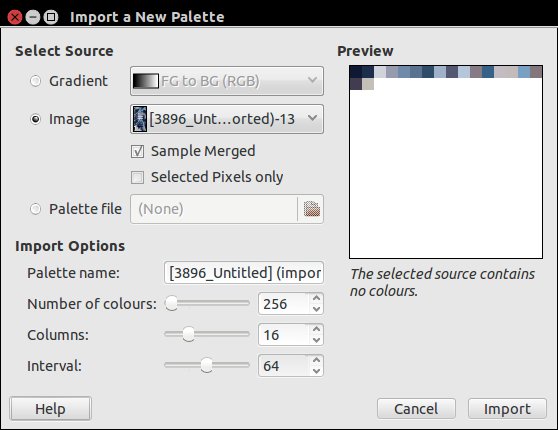Click the Help button

[x=51, y=409]
